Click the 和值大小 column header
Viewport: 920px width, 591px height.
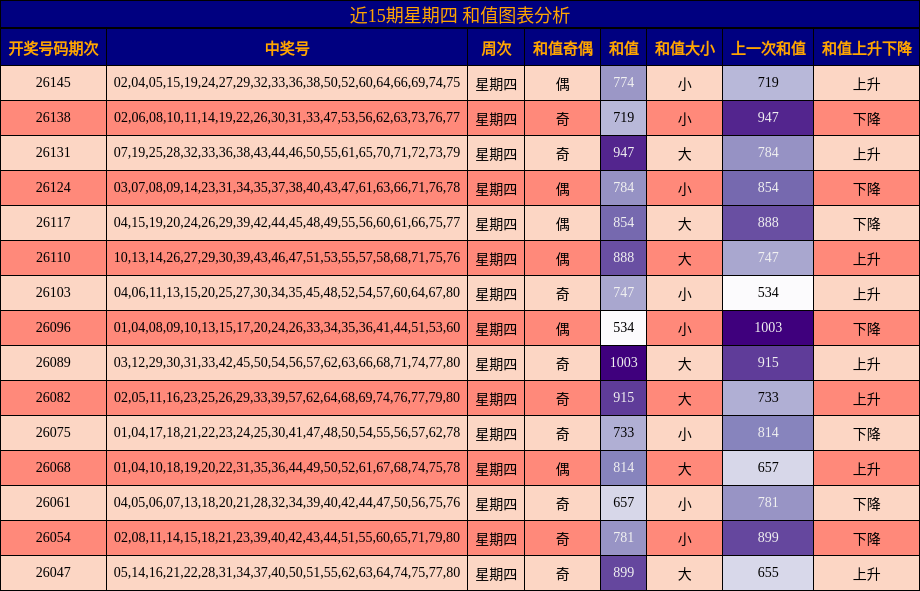684,48
